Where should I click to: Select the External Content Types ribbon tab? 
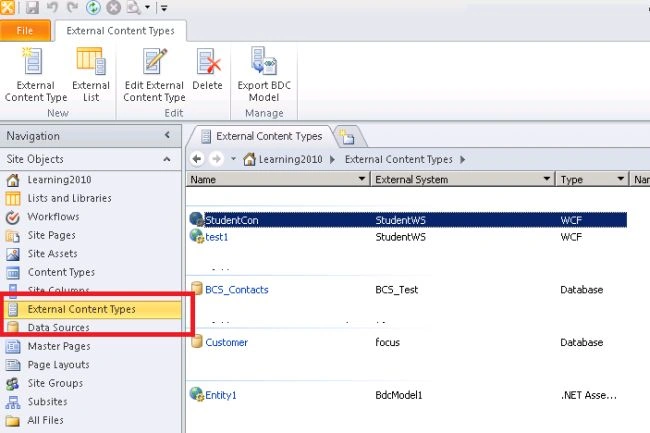click(x=120, y=31)
